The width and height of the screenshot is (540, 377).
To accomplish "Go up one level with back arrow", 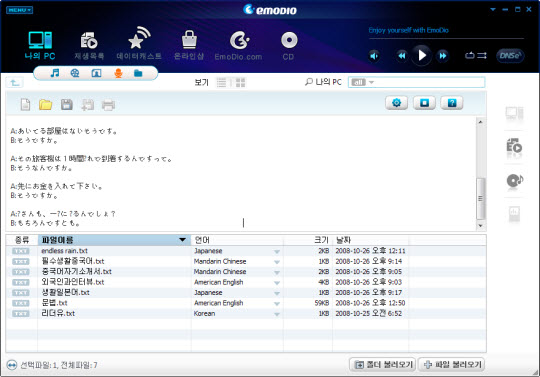I will click(x=15, y=83).
